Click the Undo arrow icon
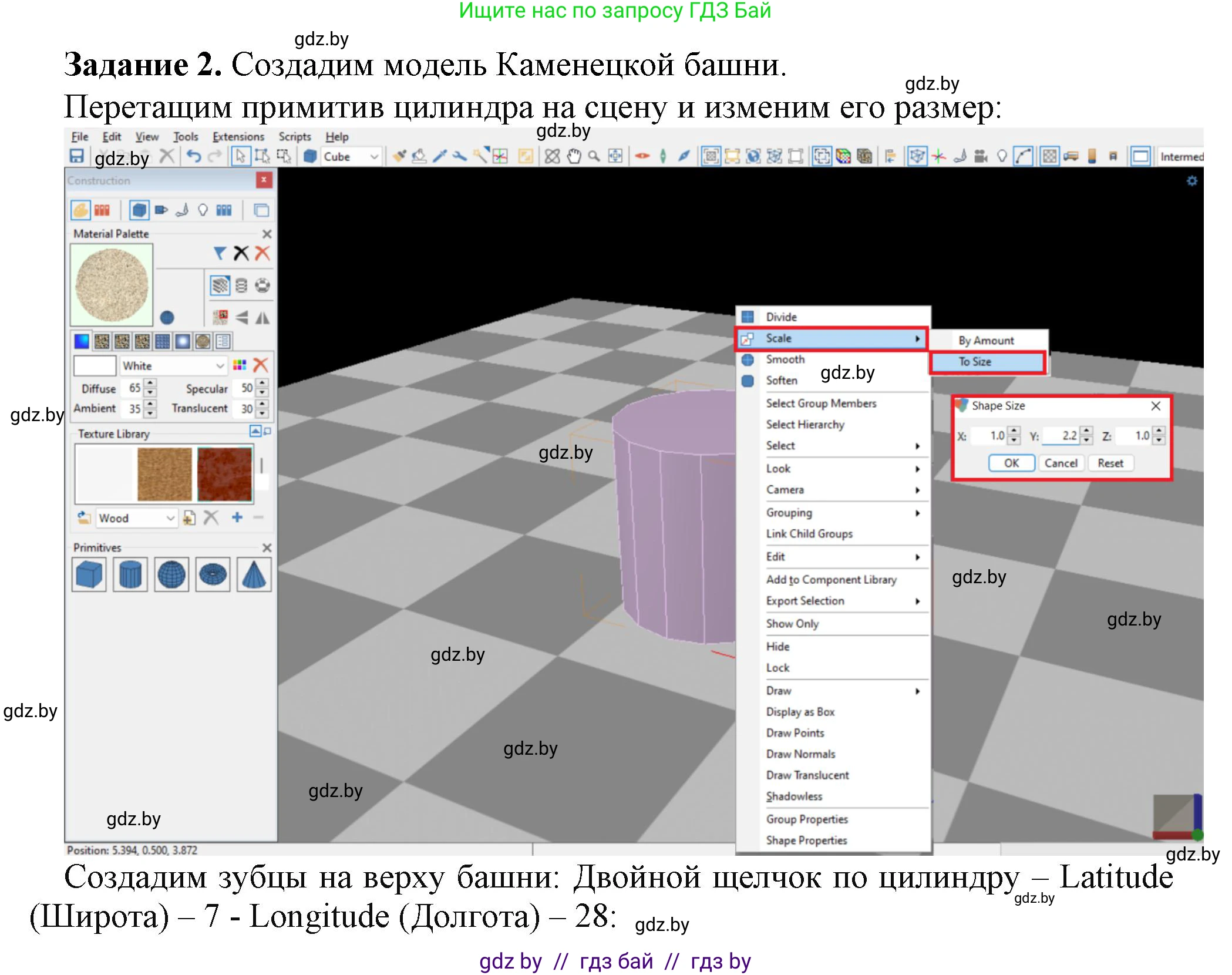 tap(194, 156)
